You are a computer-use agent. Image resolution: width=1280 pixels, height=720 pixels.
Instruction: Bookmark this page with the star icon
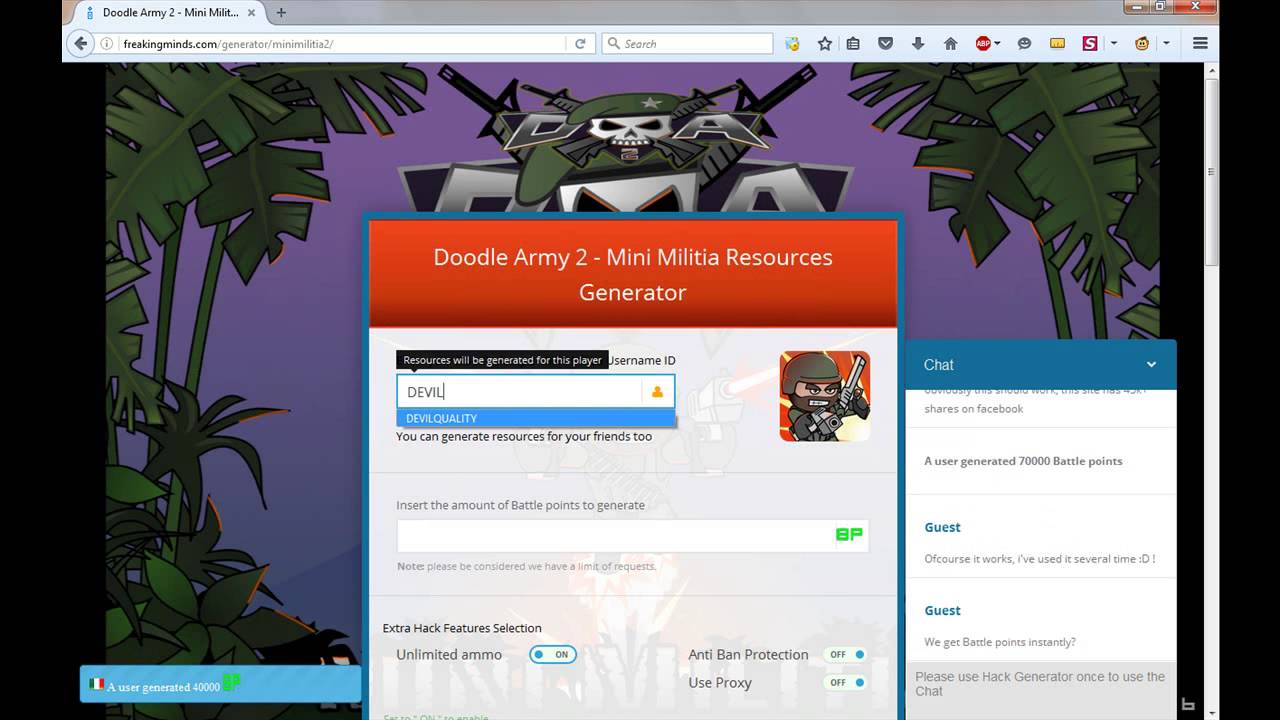tap(825, 44)
